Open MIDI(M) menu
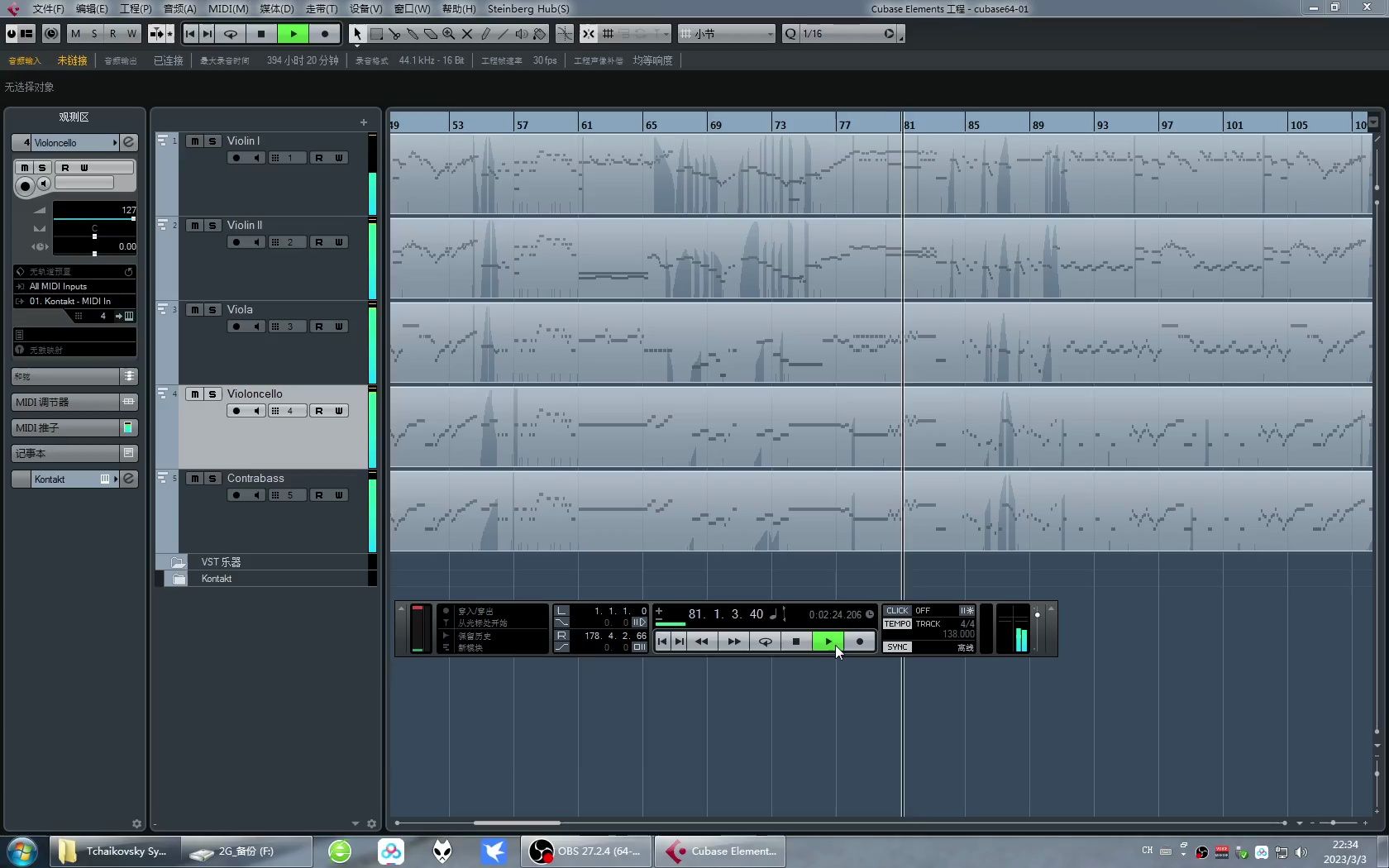The image size is (1389, 868). 228,9
